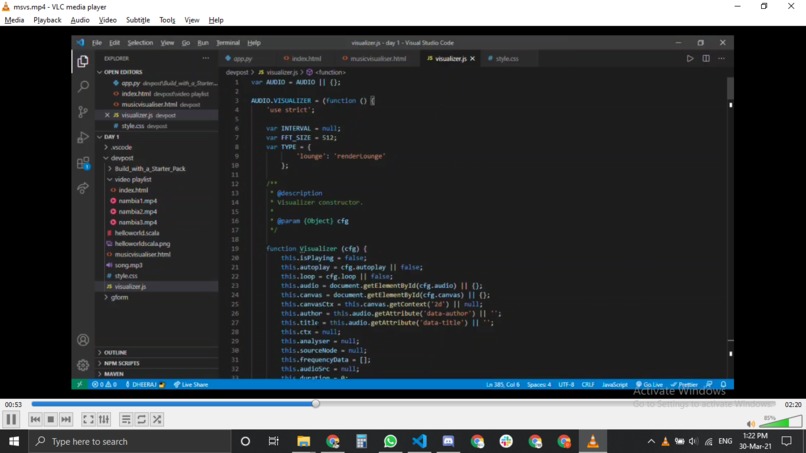The width and height of the screenshot is (806, 453).
Task: Expand the .vscode folder
Action: 119,148
